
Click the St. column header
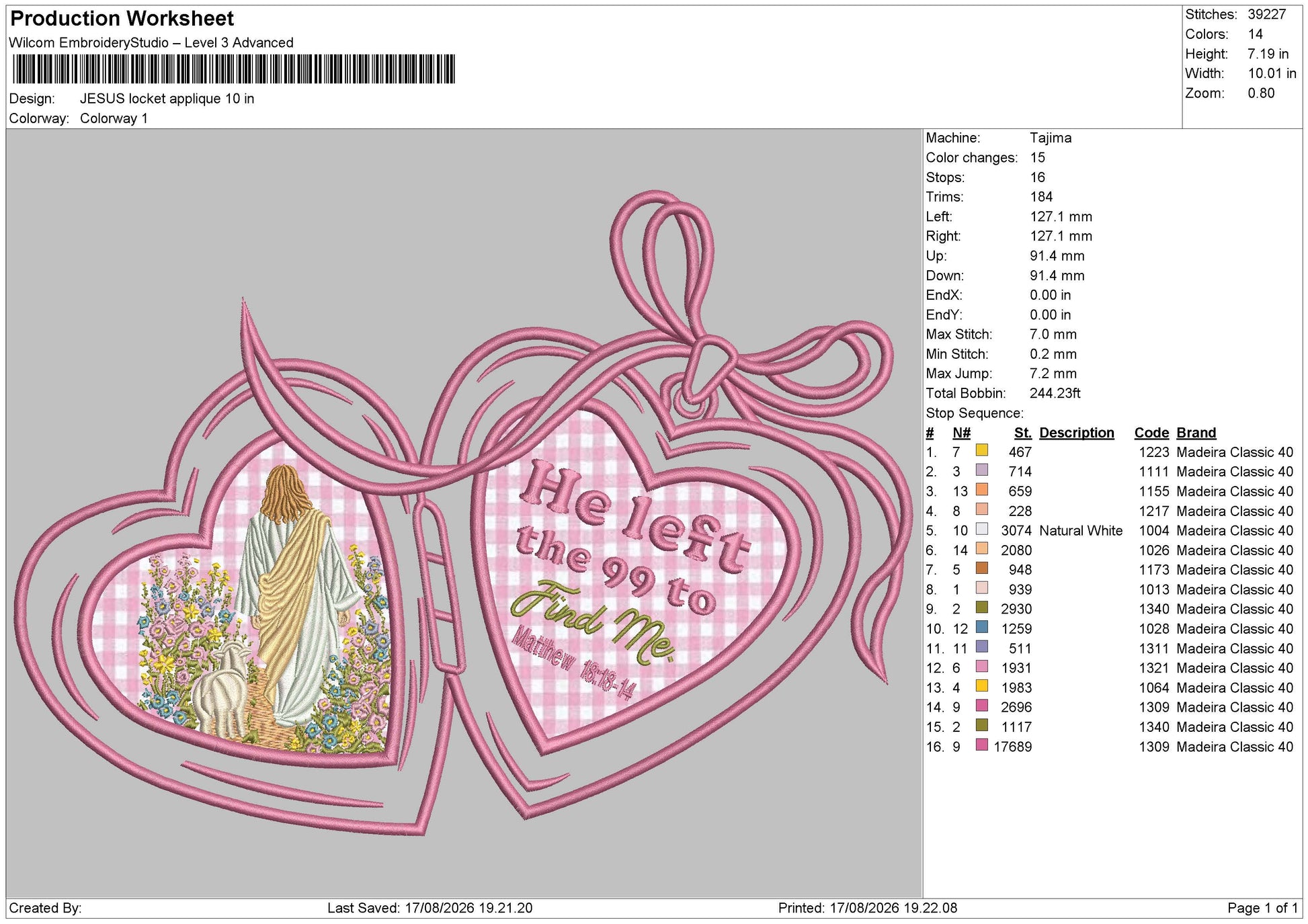tap(1023, 433)
